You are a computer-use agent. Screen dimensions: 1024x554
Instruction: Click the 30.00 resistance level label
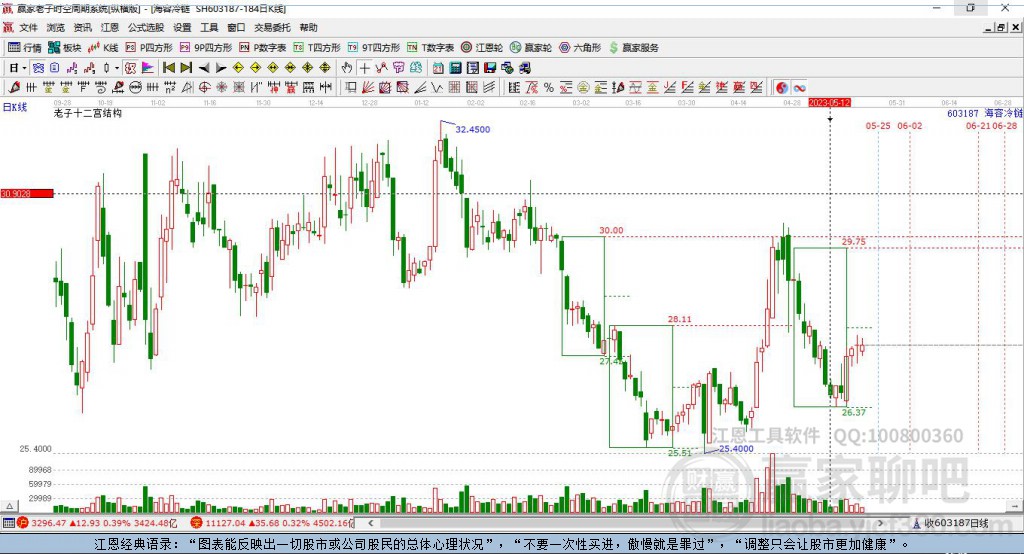point(611,230)
